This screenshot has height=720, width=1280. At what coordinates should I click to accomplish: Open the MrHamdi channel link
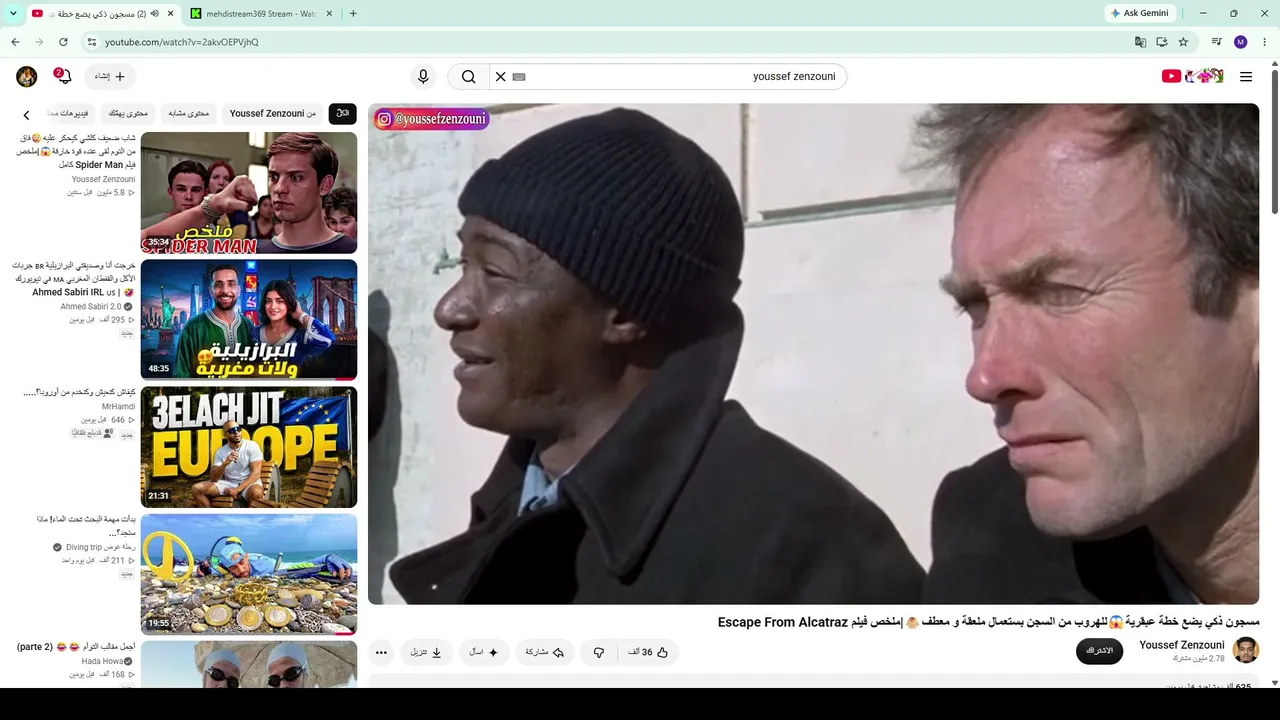point(119,406)
